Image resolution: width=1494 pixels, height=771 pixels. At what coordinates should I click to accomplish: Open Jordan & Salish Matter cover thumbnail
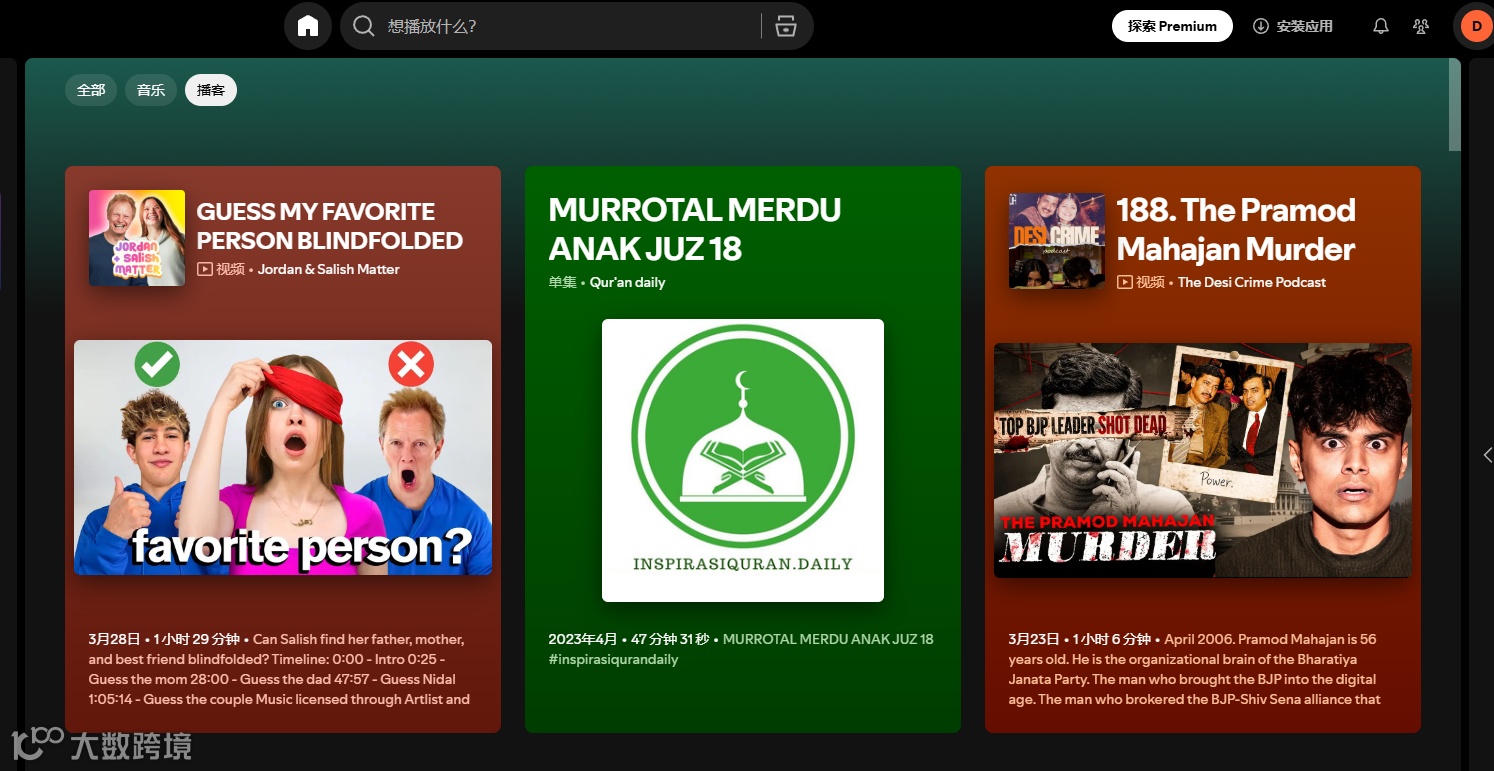[137, 238]
